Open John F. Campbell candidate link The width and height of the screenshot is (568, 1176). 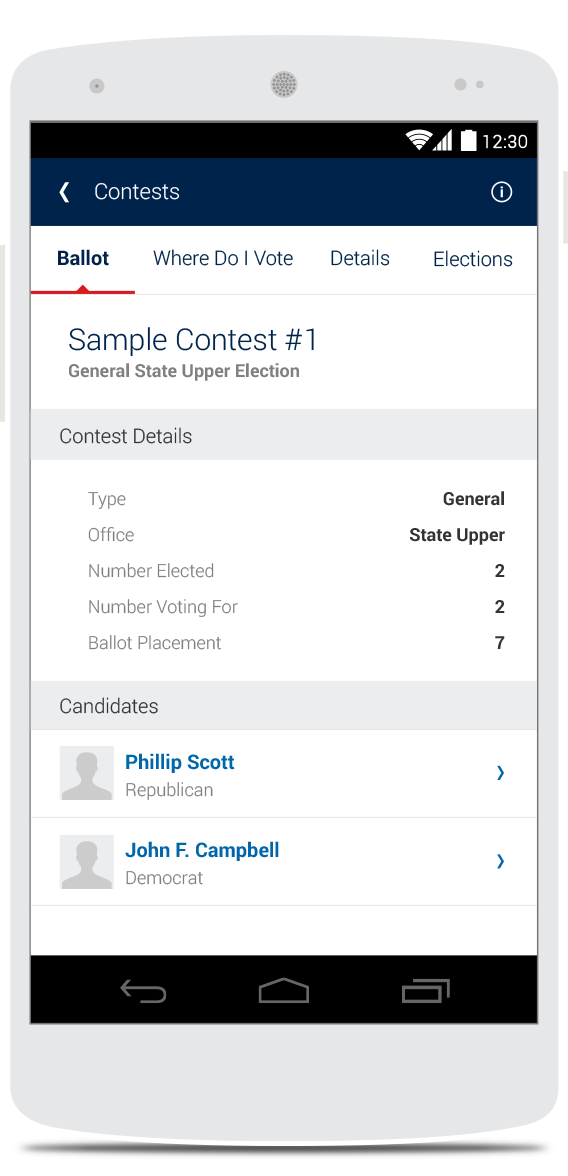pos(202,850)
